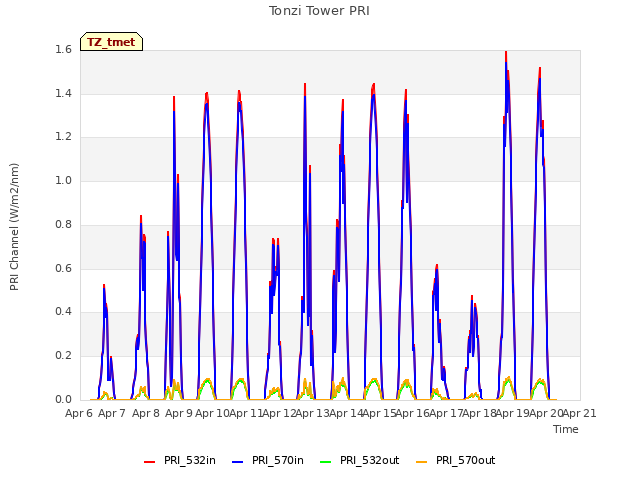This screenshot has height=480, width=640.
Task: Toggle PRI_532in series via legend text
Action: click(x=190, y=460)
